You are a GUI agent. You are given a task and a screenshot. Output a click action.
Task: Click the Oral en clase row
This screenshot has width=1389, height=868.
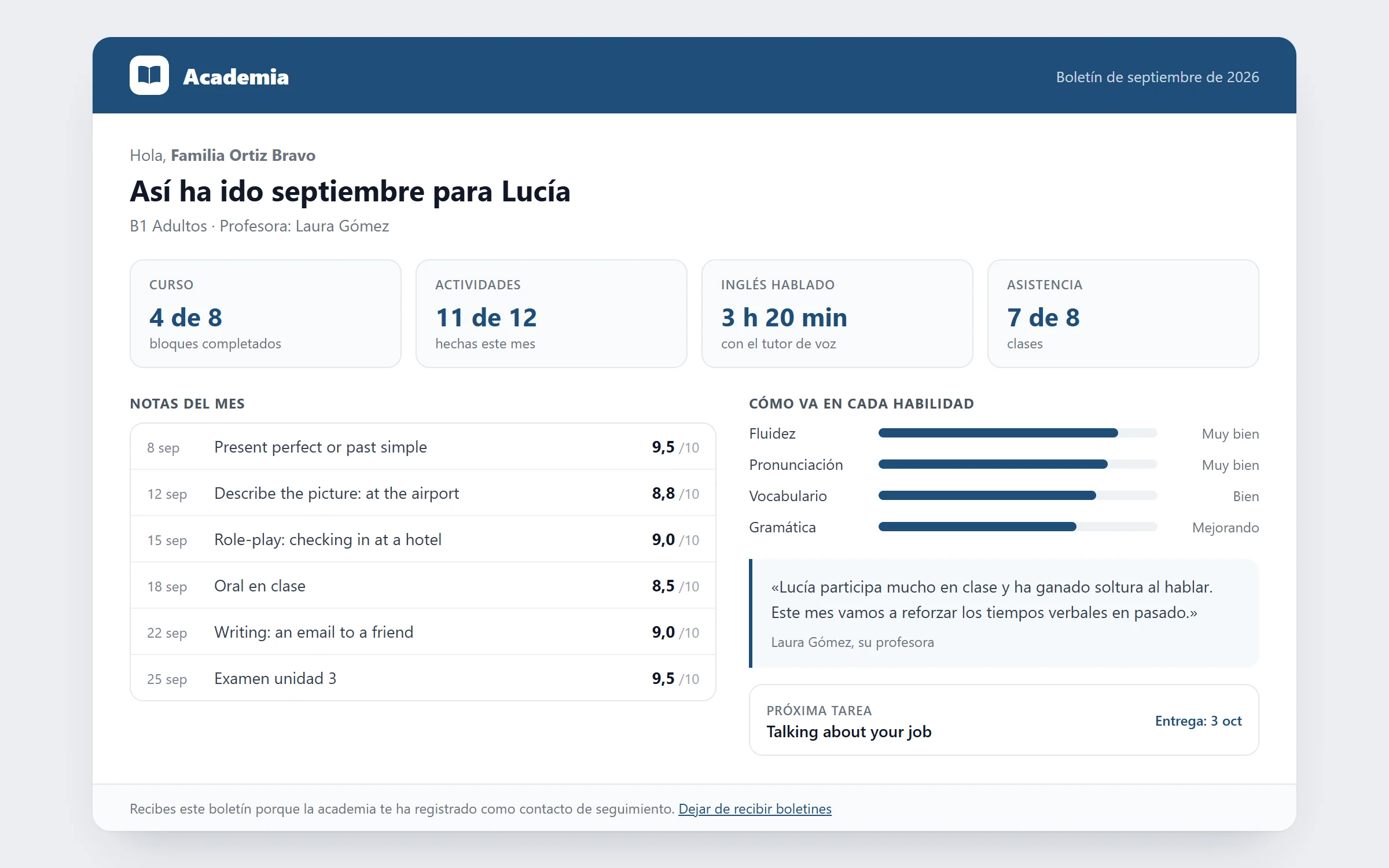(423, 586)
